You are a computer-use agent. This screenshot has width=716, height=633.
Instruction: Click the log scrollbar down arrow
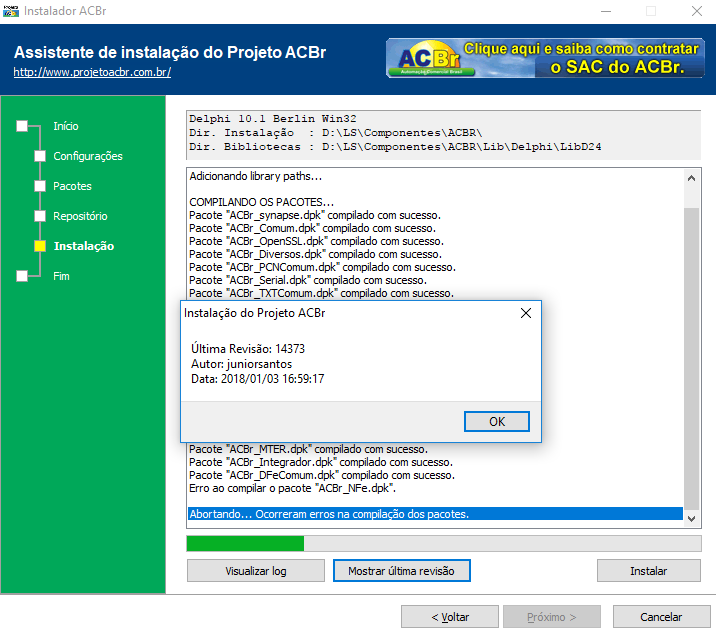pyautogui.click(x=691, y=518)
